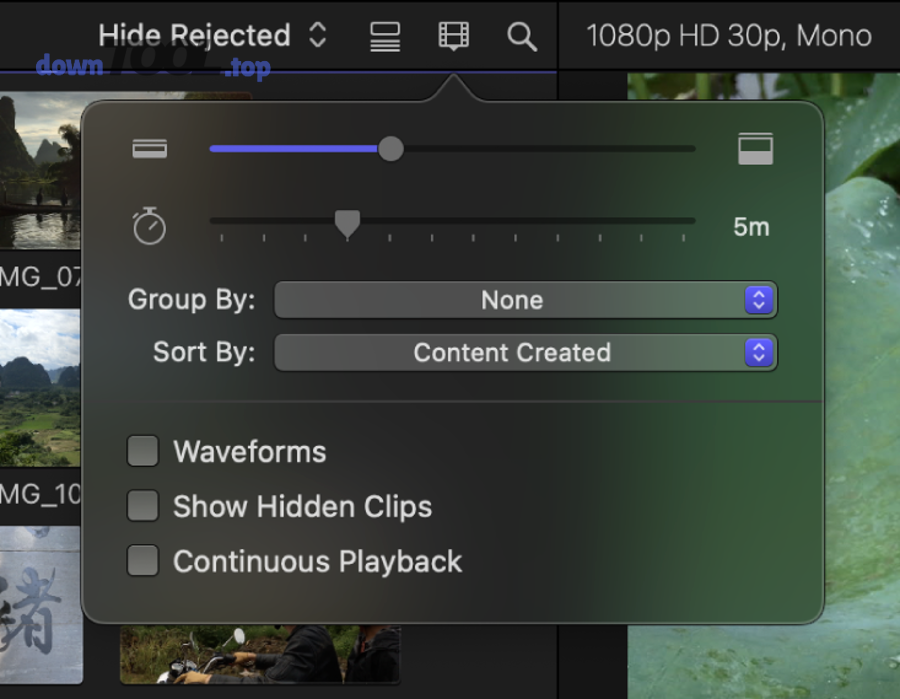Click the clip height slider handle
Screen dimensions: 900x699
pos(391,148)
